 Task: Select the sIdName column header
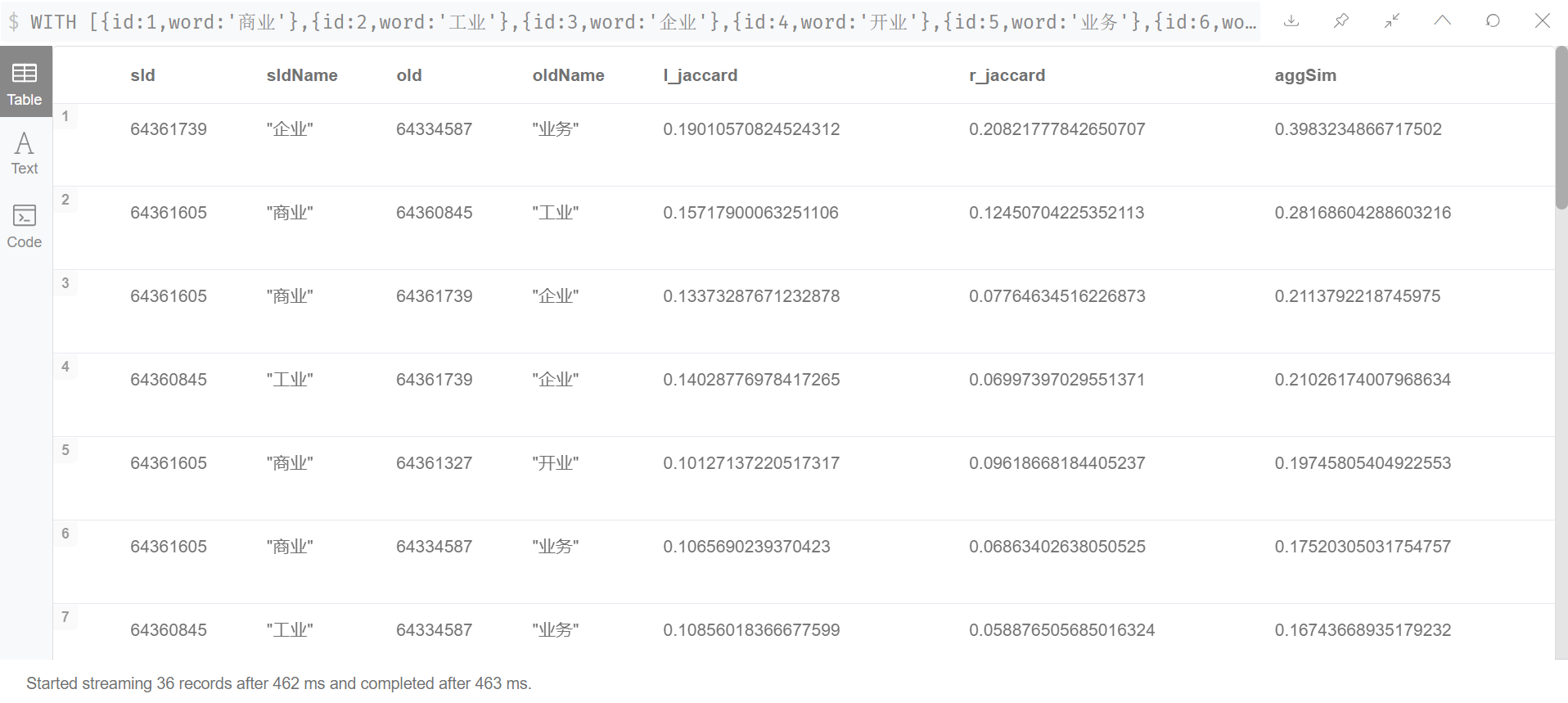coord(302,75)
